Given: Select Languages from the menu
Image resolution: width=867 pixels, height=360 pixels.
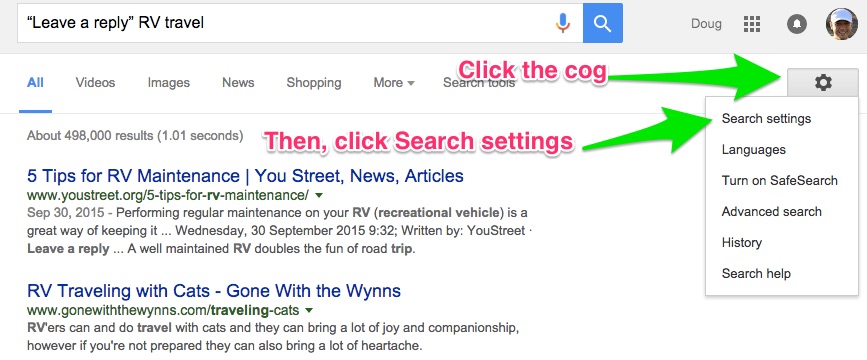Looking at the screenshot, I should tap(753, 150).
